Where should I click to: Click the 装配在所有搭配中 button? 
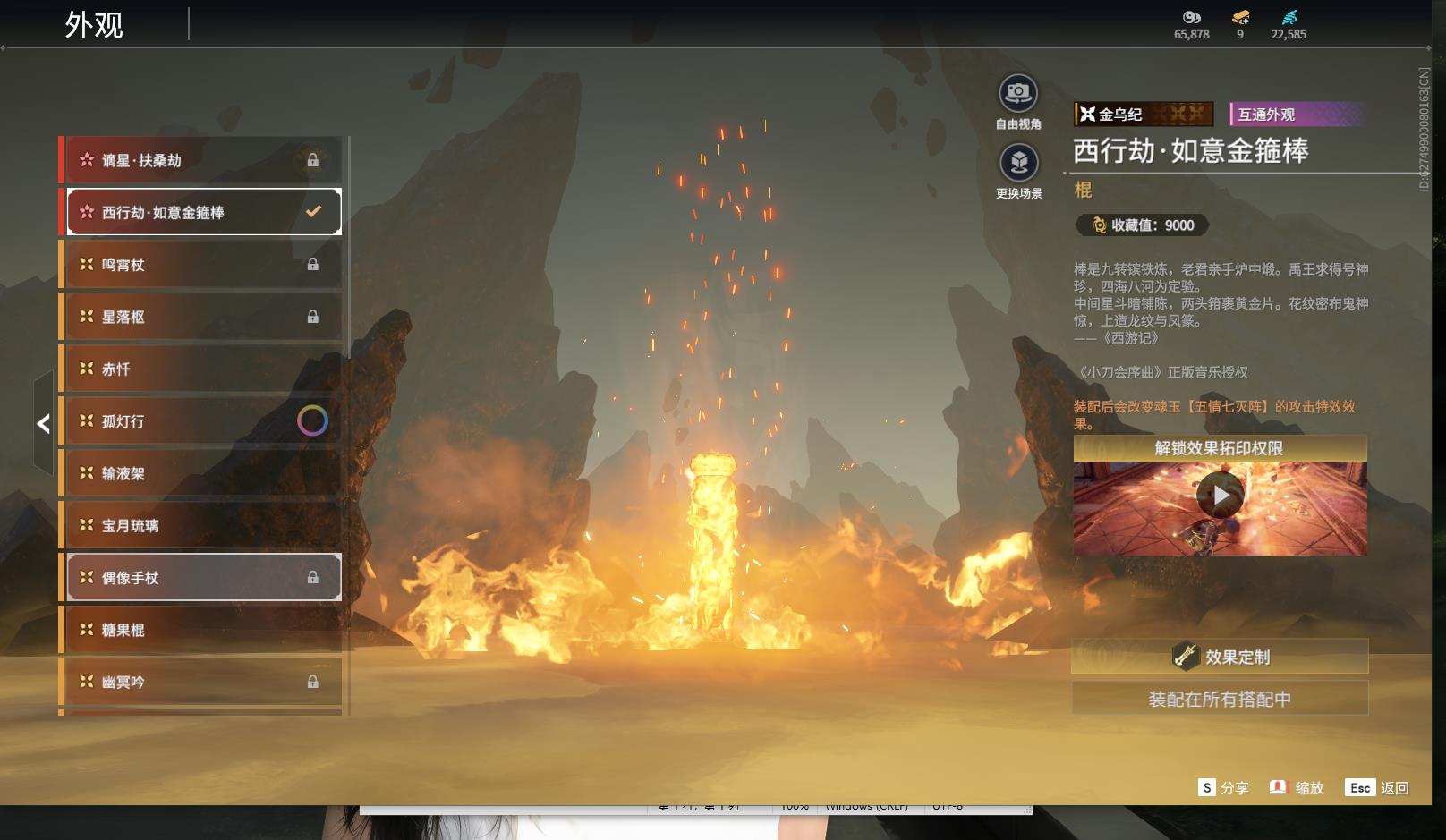tap(1220, 699)
